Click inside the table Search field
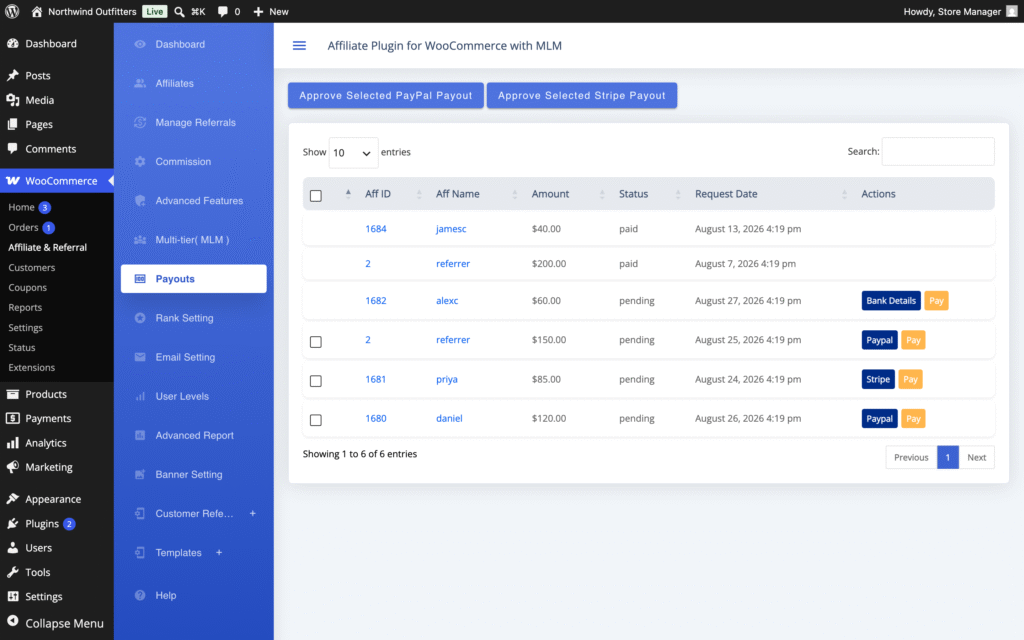The width and height of the screenshot is (1024, 640). point(938,152)
